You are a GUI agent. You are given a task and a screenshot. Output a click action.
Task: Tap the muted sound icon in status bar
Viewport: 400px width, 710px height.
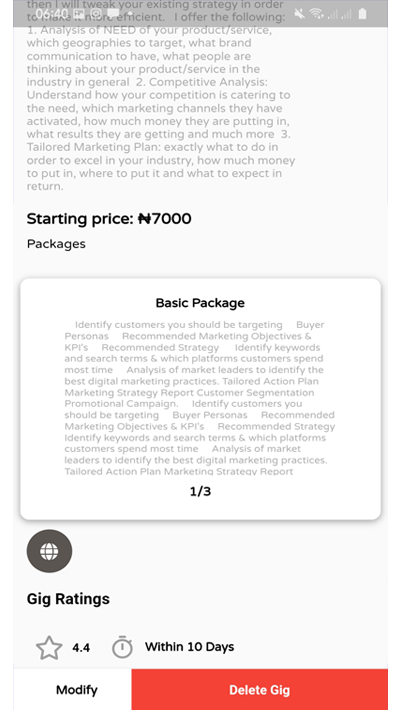tap(299, 14)
